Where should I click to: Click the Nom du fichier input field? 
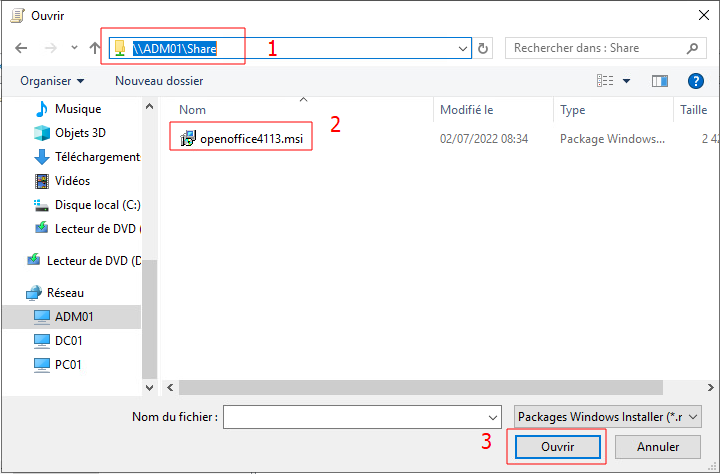click(x=355, y=416)
